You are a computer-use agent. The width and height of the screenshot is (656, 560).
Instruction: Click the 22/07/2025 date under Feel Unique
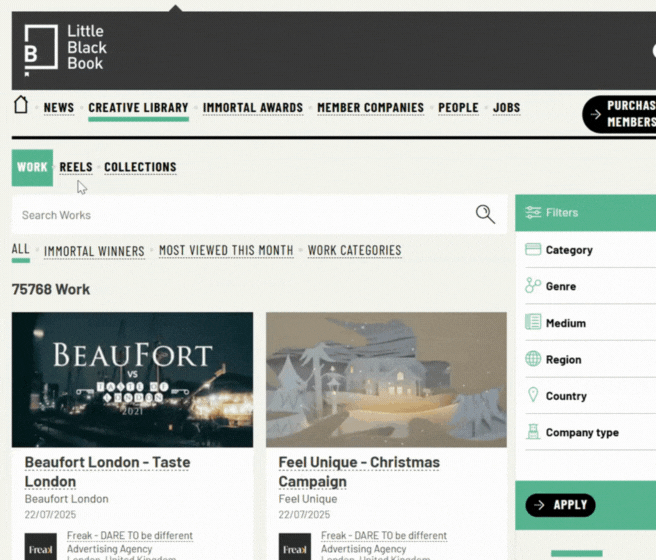click(x=304, y=514)
